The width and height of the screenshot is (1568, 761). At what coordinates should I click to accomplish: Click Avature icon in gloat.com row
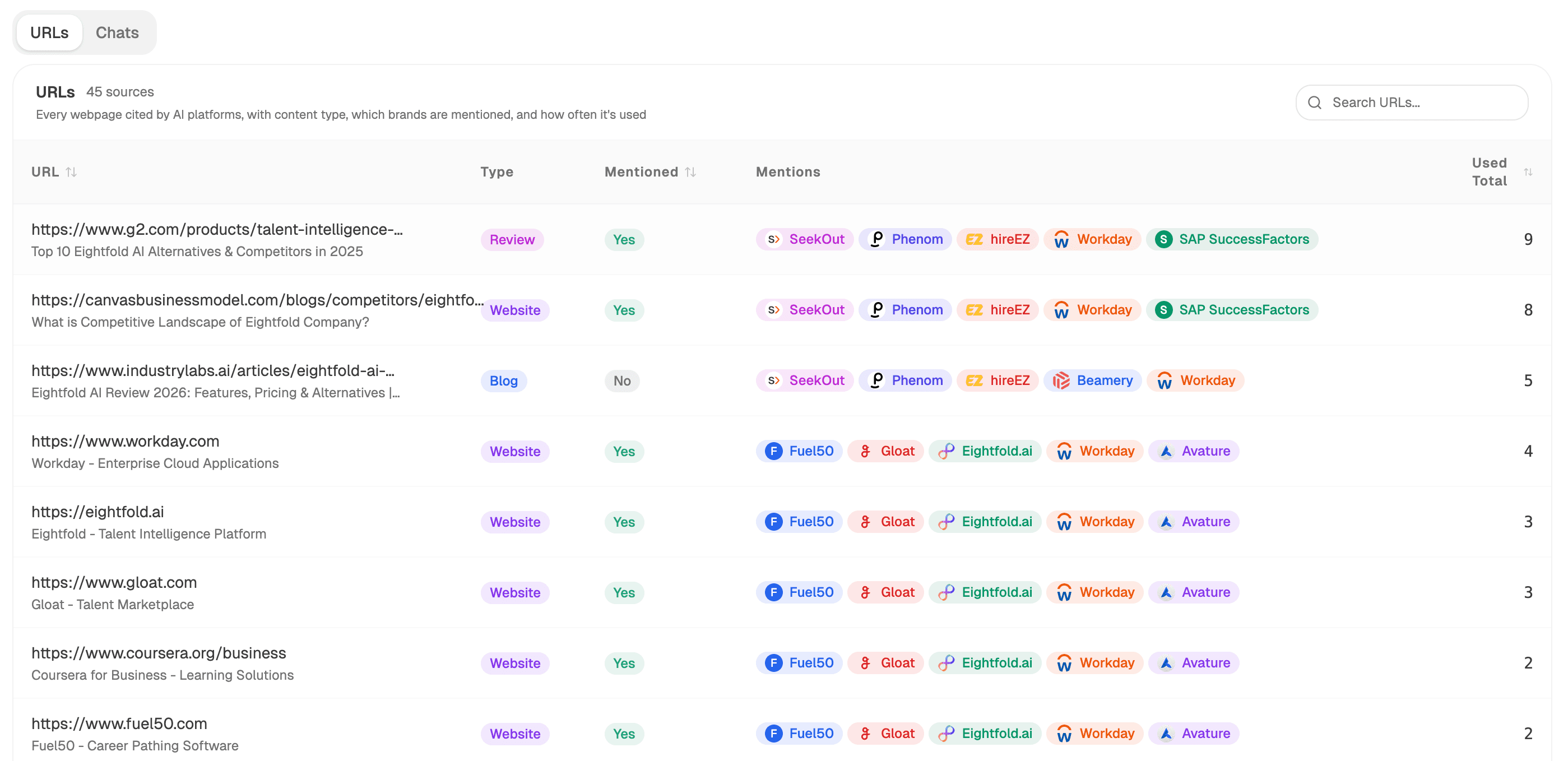[x=1166, y=592]
